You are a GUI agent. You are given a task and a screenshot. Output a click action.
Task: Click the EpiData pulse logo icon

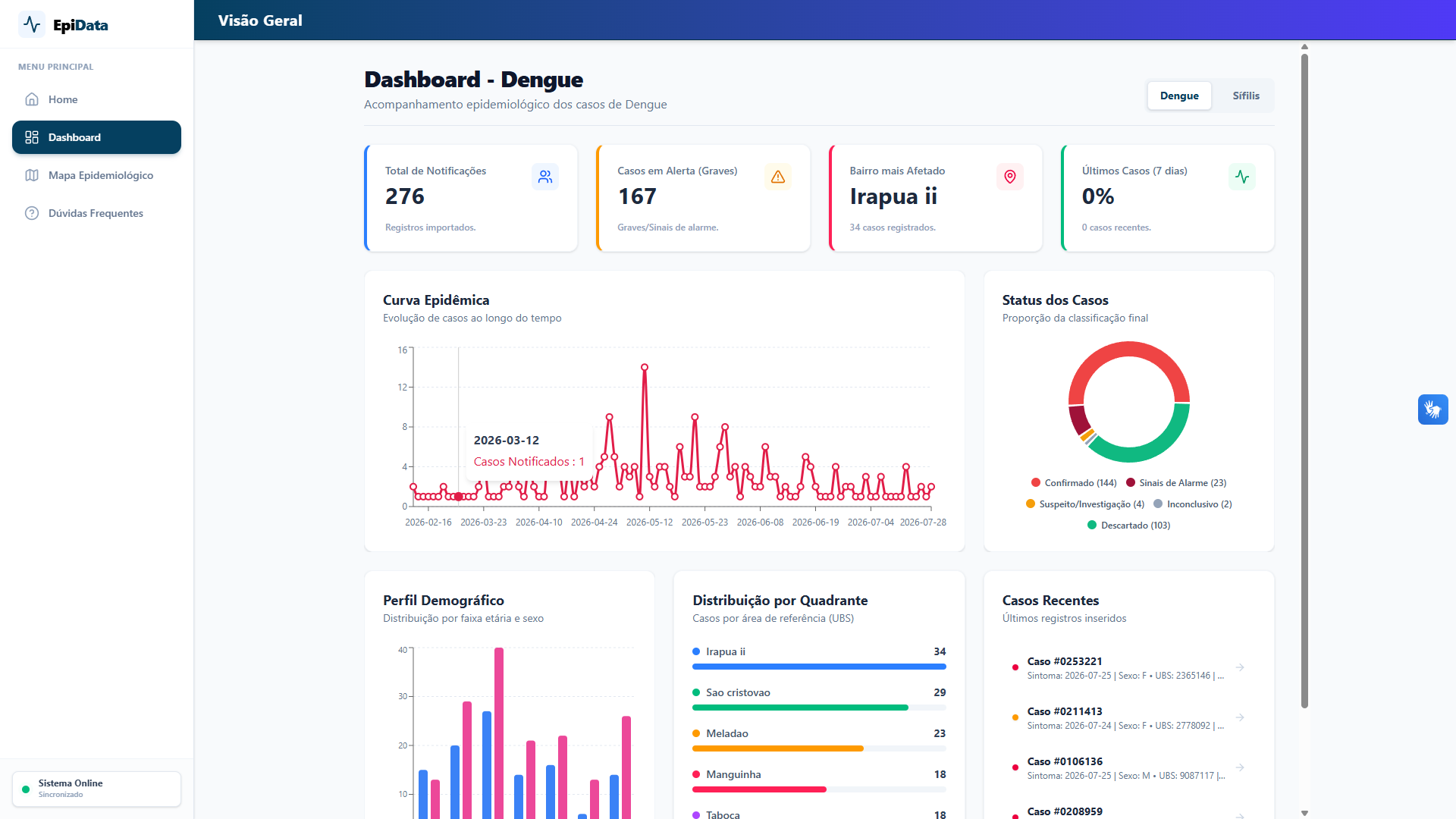click(x=32, y=24)
